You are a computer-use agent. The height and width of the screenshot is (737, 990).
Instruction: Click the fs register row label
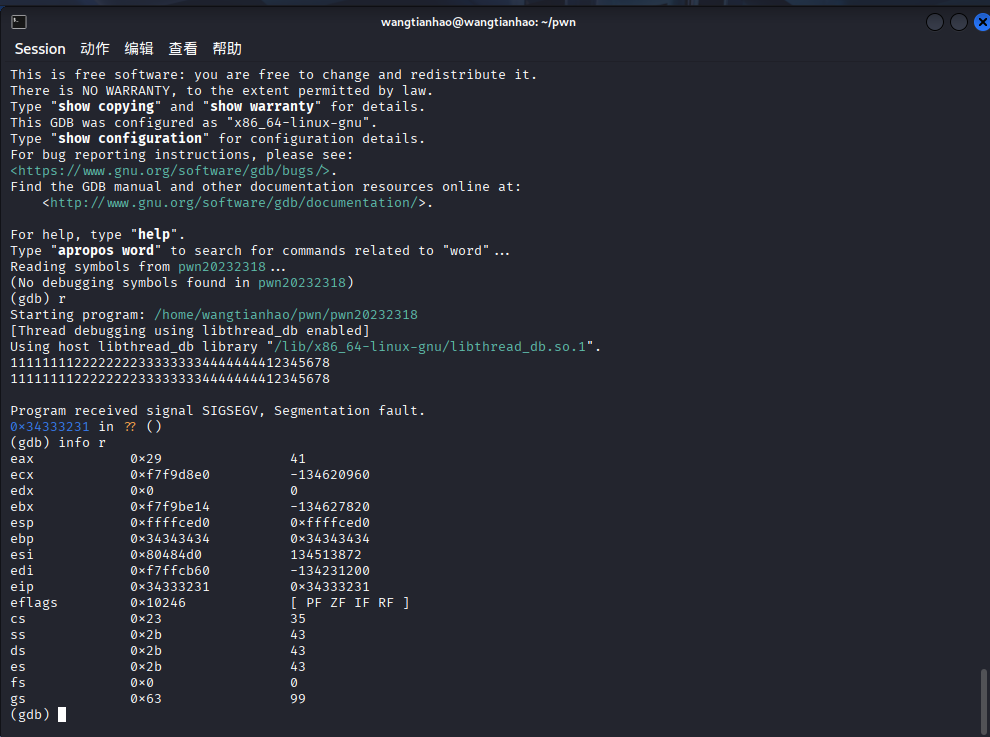[x=18, y=683]
